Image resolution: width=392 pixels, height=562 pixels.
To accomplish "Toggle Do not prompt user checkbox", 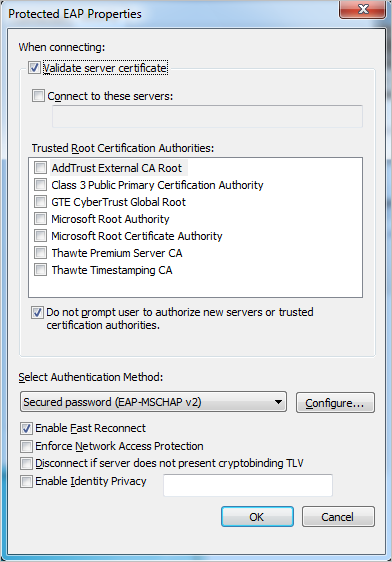I will point(37,313).
